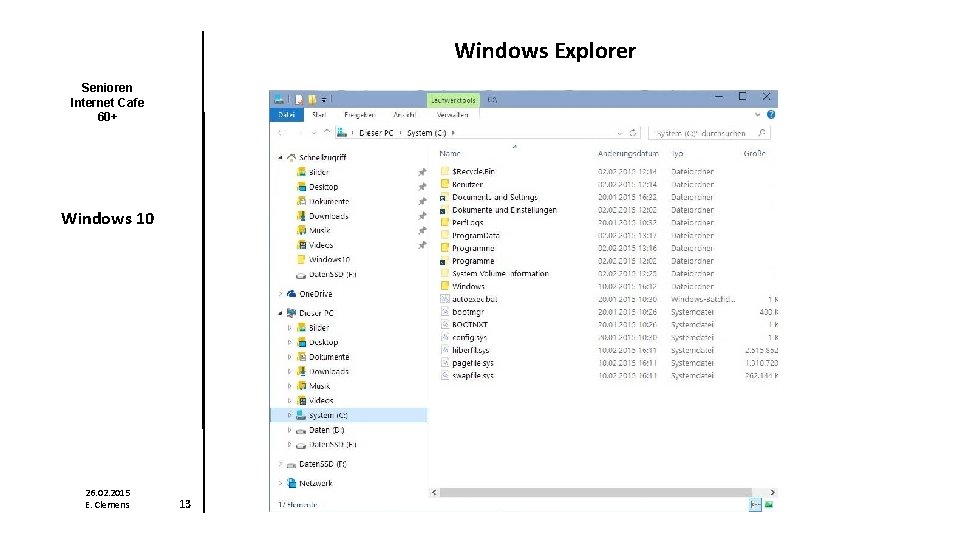Click the magnifier search icon
The height and width of the screenshot is (540, 960).
(762, 133)
